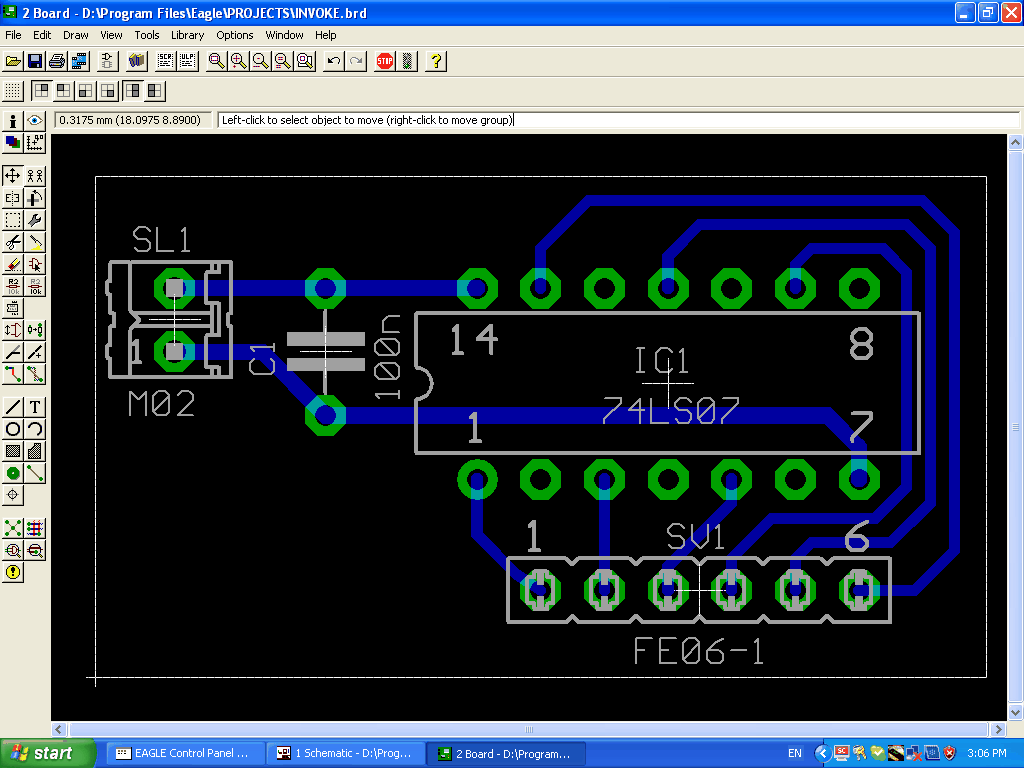Select the Polygon tool
The image size is (1024, 768).
coord(35,451)
